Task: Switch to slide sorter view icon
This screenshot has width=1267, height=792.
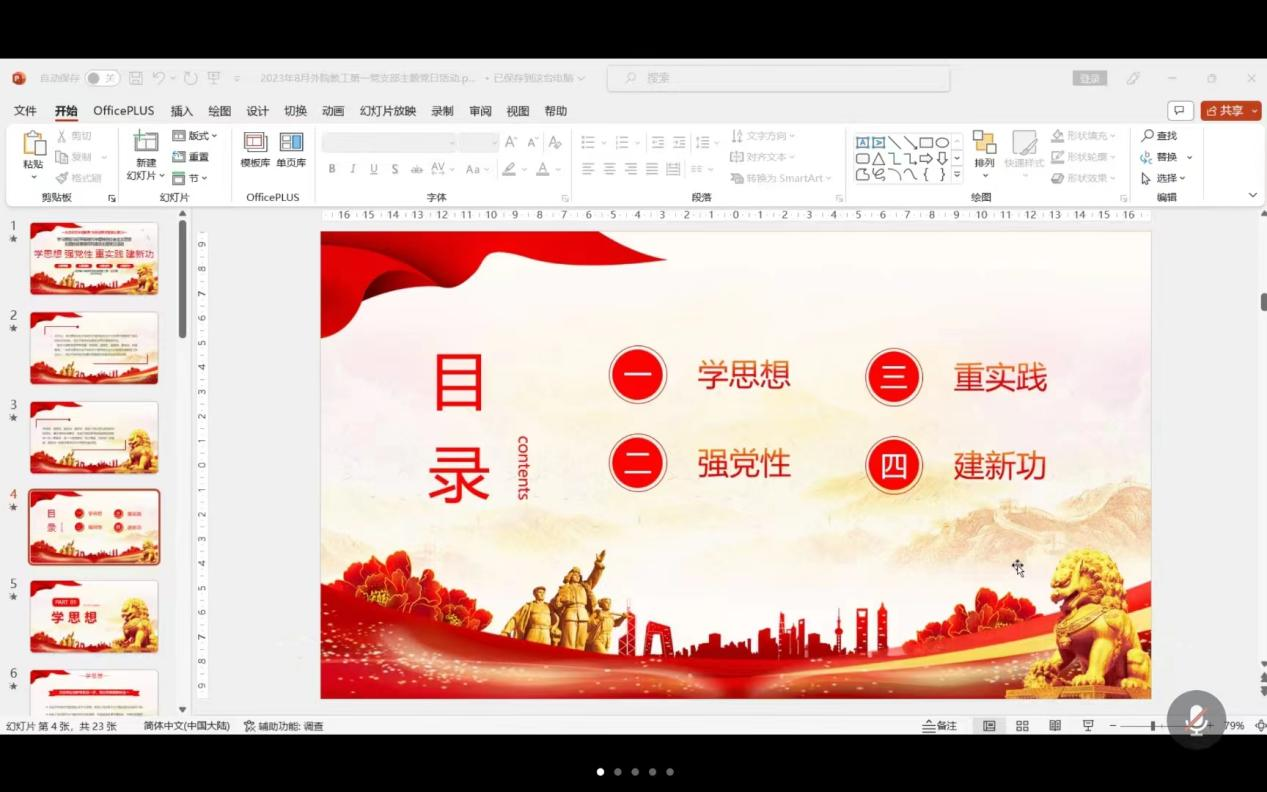Action: 1022,726
